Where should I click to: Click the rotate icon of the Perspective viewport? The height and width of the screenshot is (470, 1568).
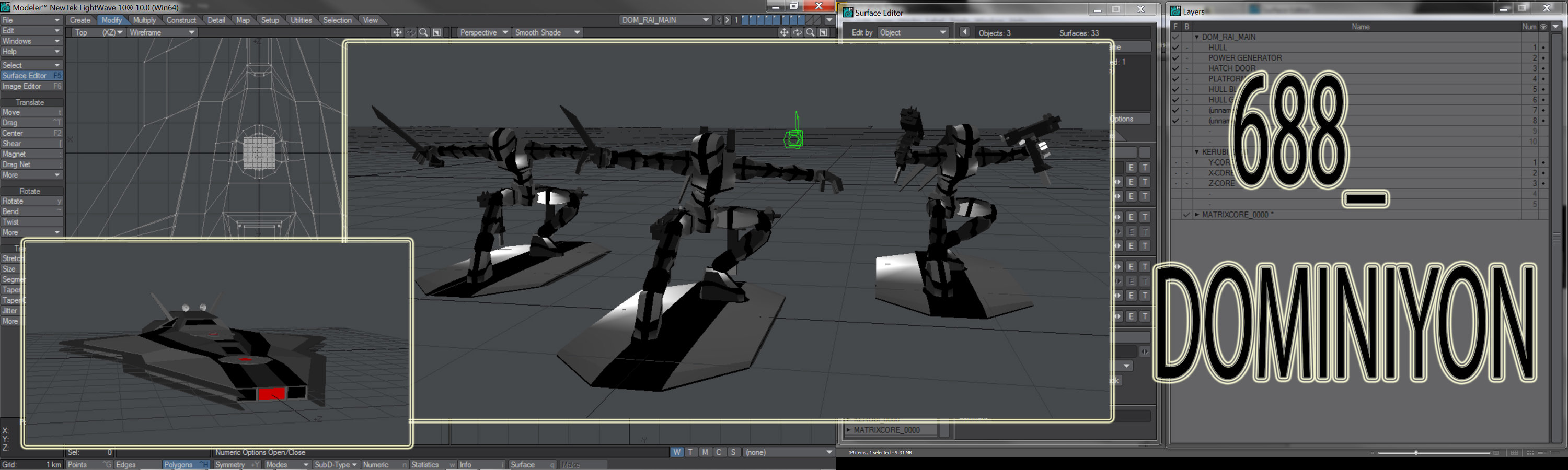[x=798, y=32]
